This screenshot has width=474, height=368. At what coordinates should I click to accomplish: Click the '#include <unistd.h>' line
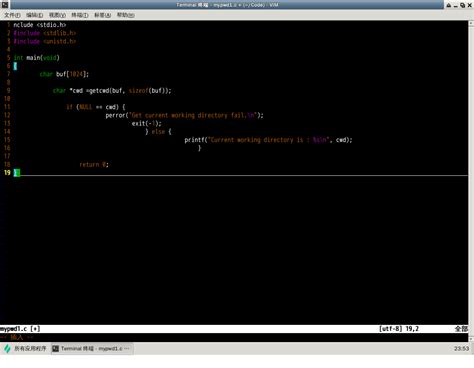[45, 41]
